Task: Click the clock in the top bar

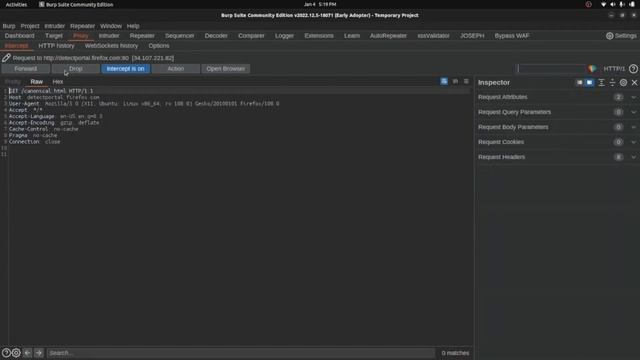Action: (320, 4)
